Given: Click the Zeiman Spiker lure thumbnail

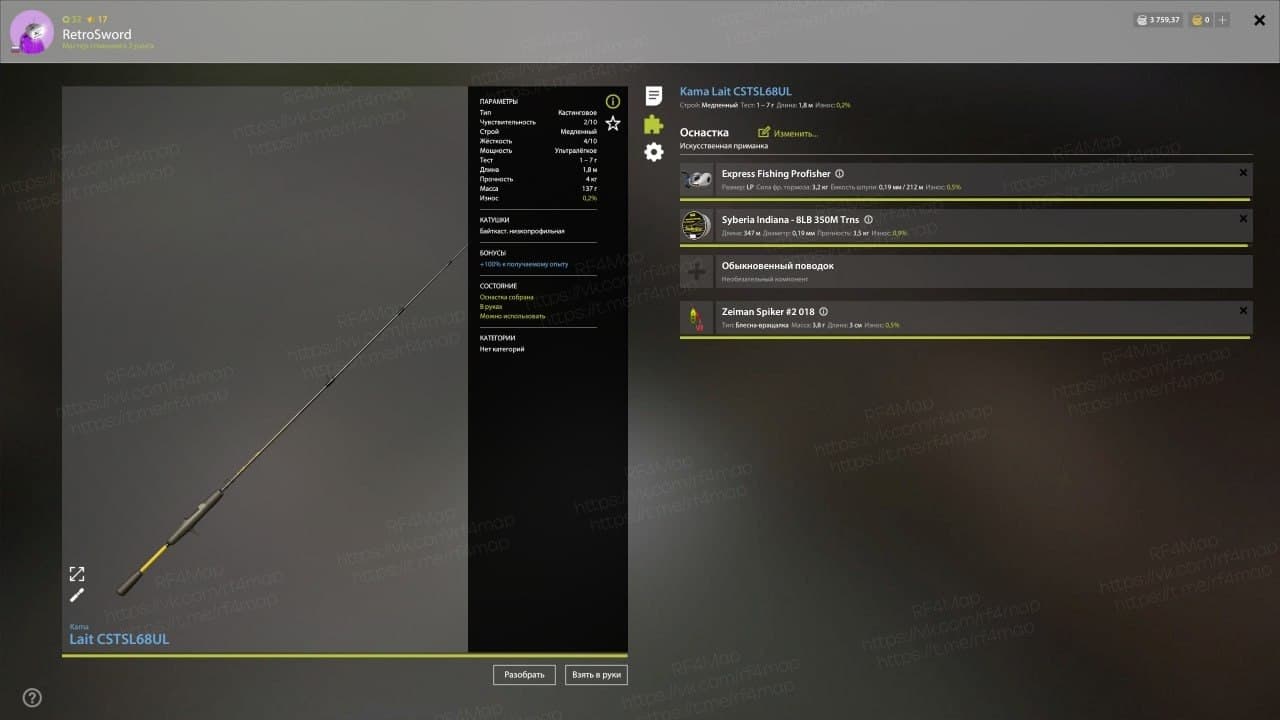Looking at the screenshot, I should pyautogui.click(x=697, y=318).
